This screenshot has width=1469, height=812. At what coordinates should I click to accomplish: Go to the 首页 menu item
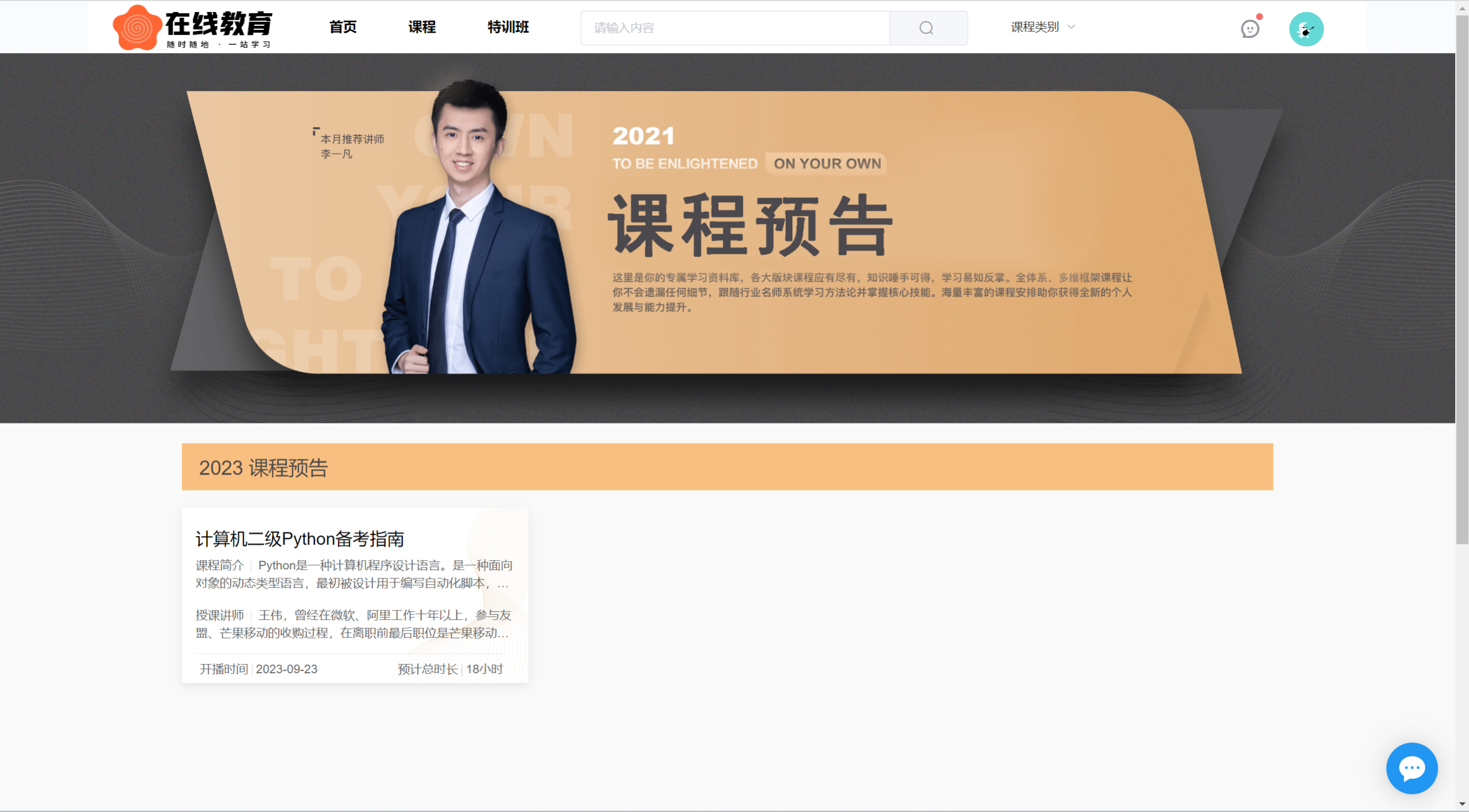pyautogui.click(x=343, y=27)
